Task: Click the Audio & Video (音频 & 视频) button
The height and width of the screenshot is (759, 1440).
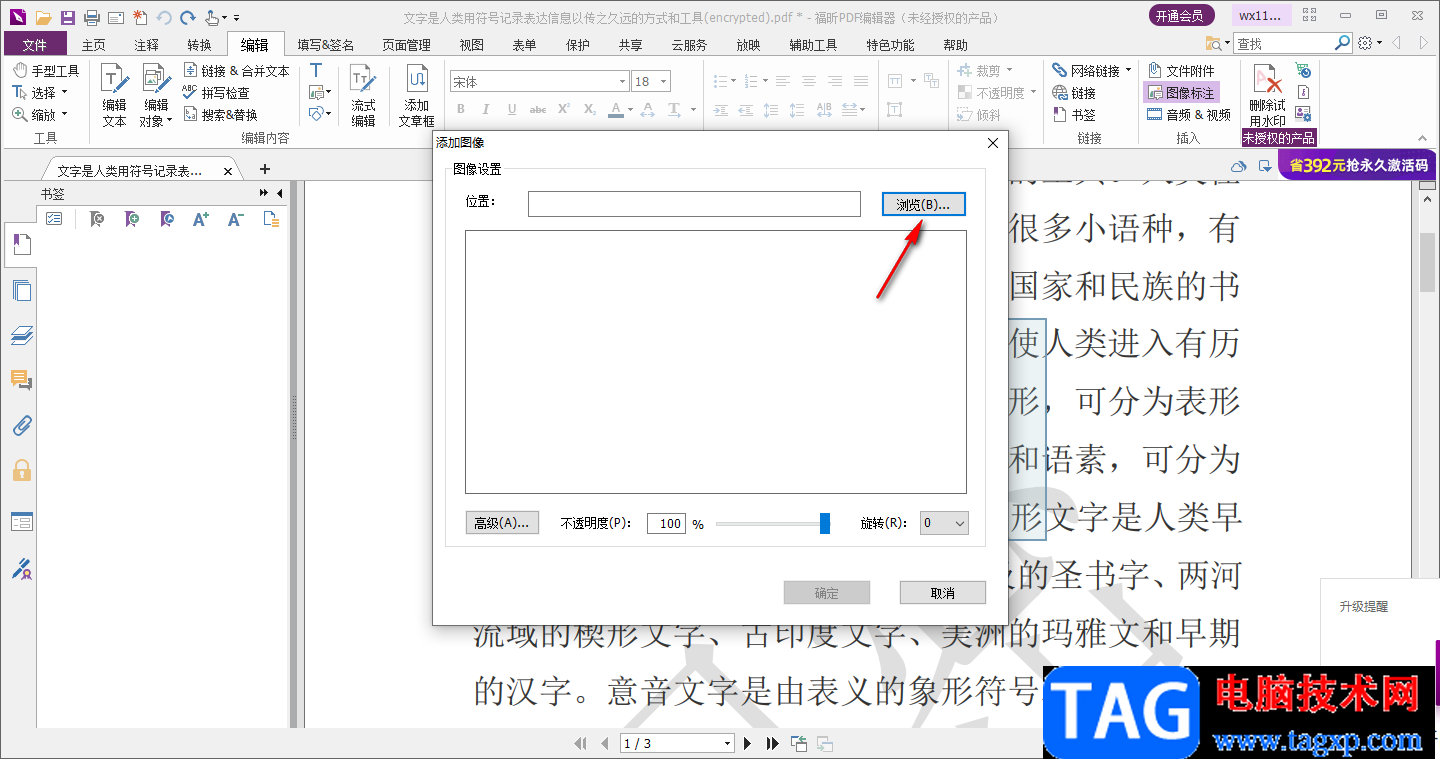Action: coord(1189,115)
